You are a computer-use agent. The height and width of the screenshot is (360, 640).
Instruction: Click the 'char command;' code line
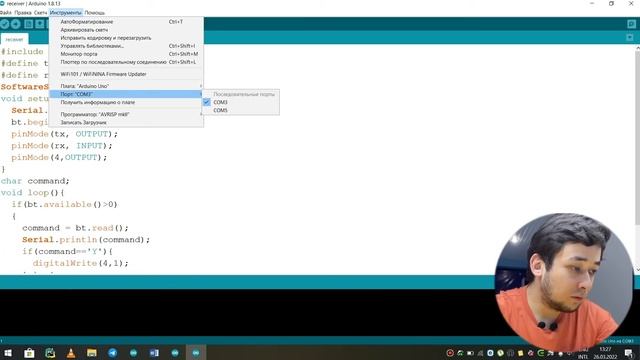click(x=35, y=181)
